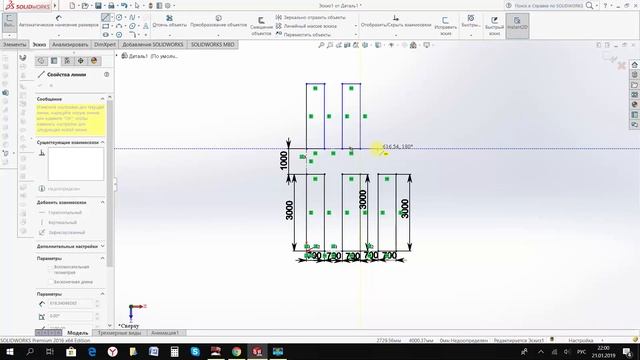
Task: Open options gear in top bar
Action: (x=168, y=6)
